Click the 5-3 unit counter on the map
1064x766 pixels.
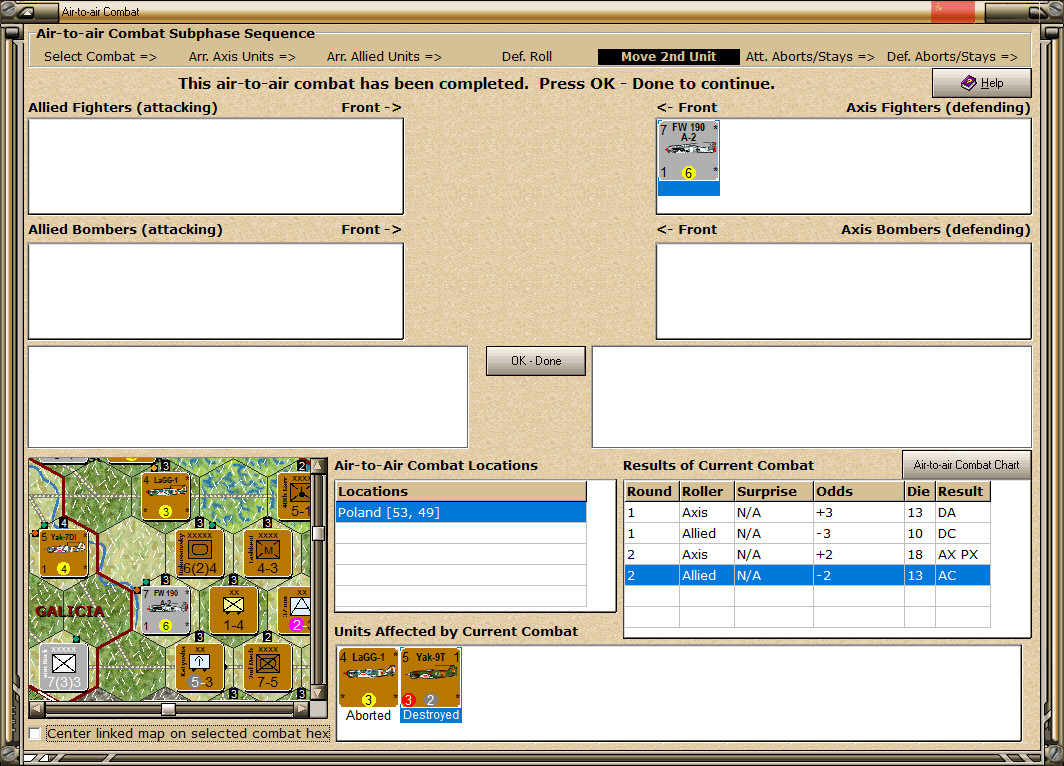coord(200,666)
